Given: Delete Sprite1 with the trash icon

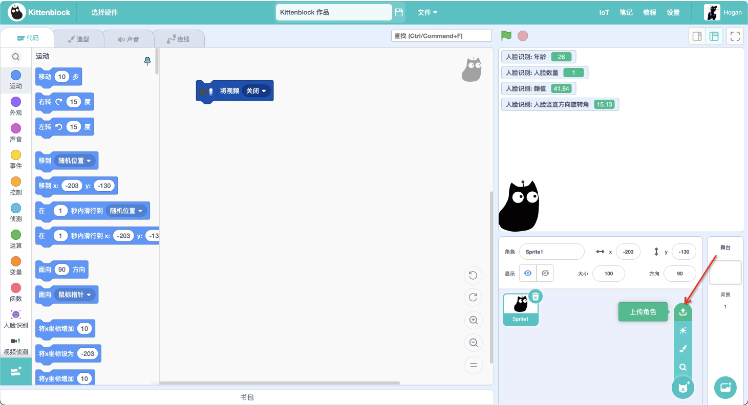Looking at the screenshot, I should click(x=535, y=296).
